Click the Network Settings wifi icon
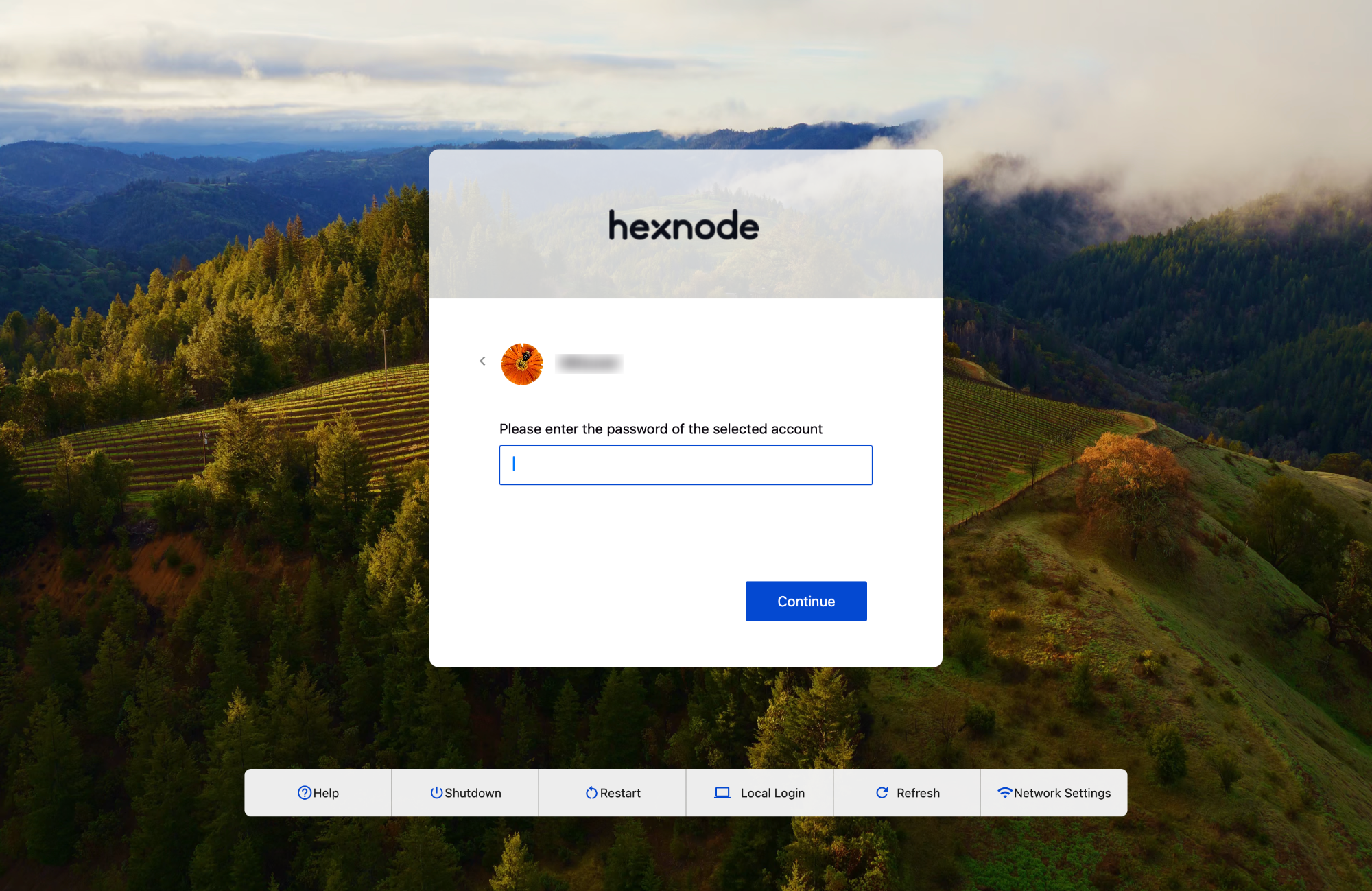This screenshot has width=1372, height=891. coord(1005,793)
